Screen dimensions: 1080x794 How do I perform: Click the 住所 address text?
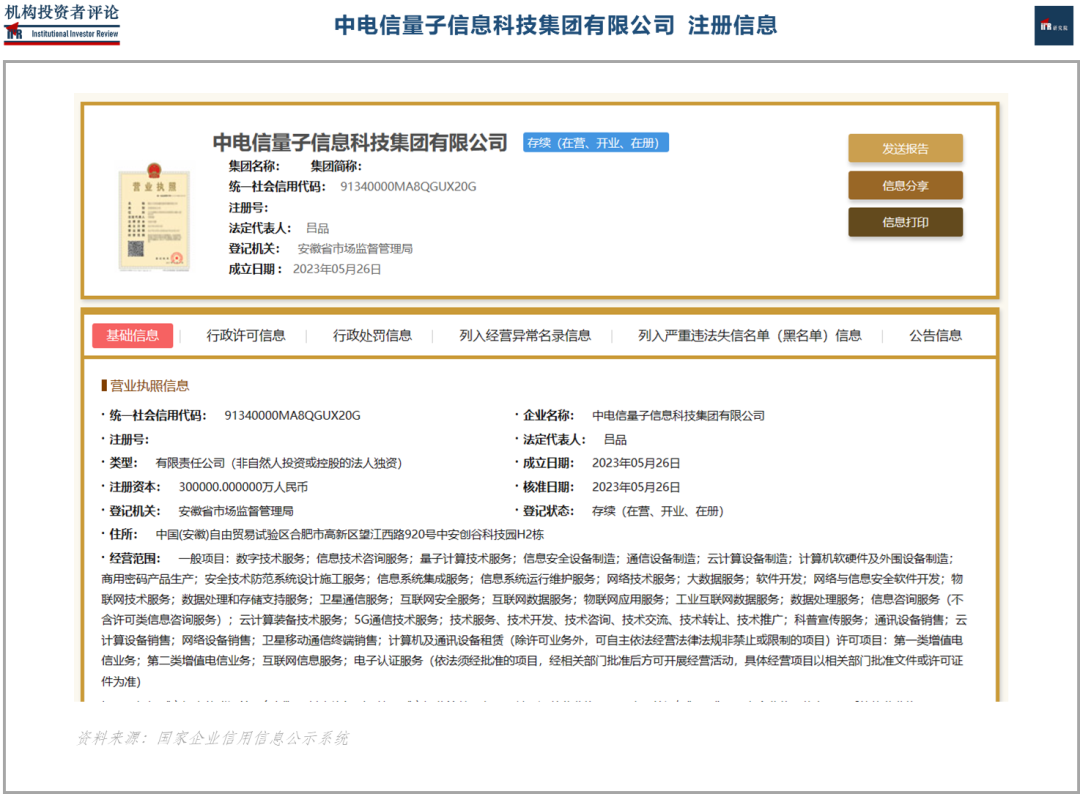click(x=349, y=534)
